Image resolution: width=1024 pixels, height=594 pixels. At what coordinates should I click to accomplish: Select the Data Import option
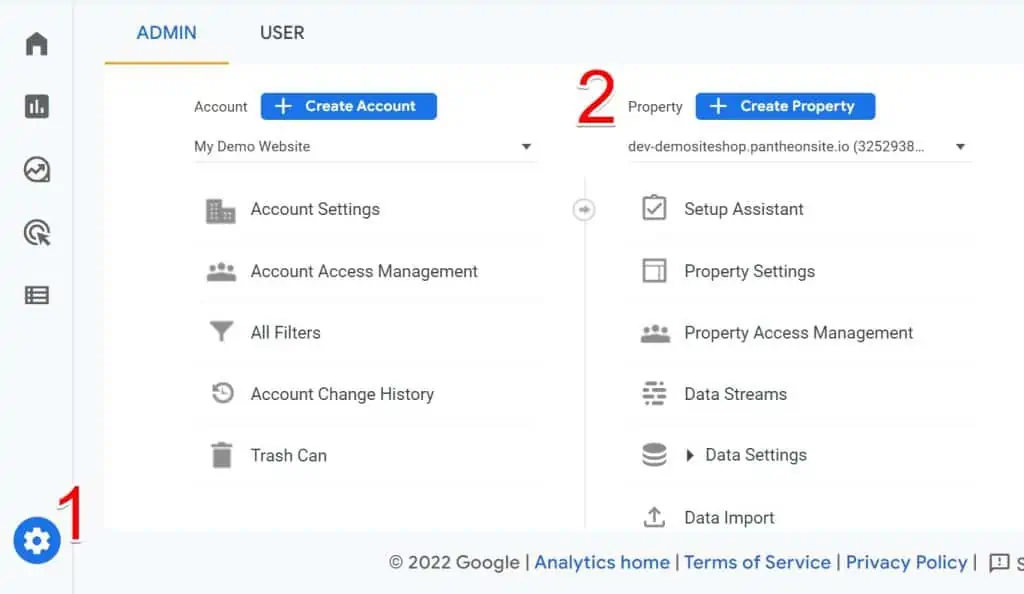728,517
